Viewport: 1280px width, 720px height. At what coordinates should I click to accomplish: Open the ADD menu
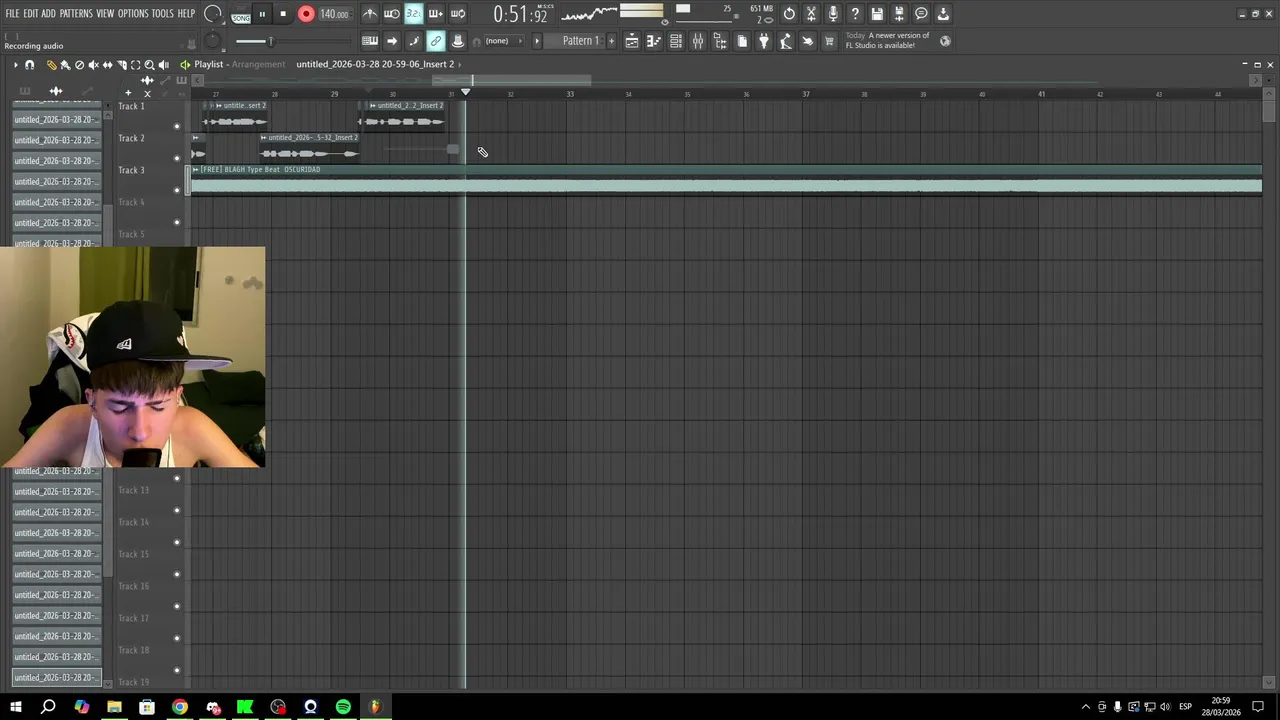click(48, 14)
